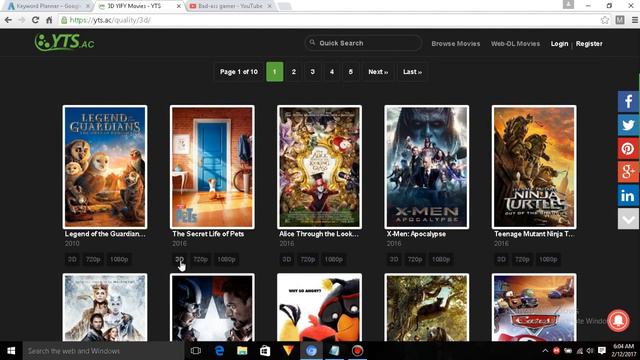Click the Next » pagination button
This screenshot has height=360, width=640.
click(378, 72)
